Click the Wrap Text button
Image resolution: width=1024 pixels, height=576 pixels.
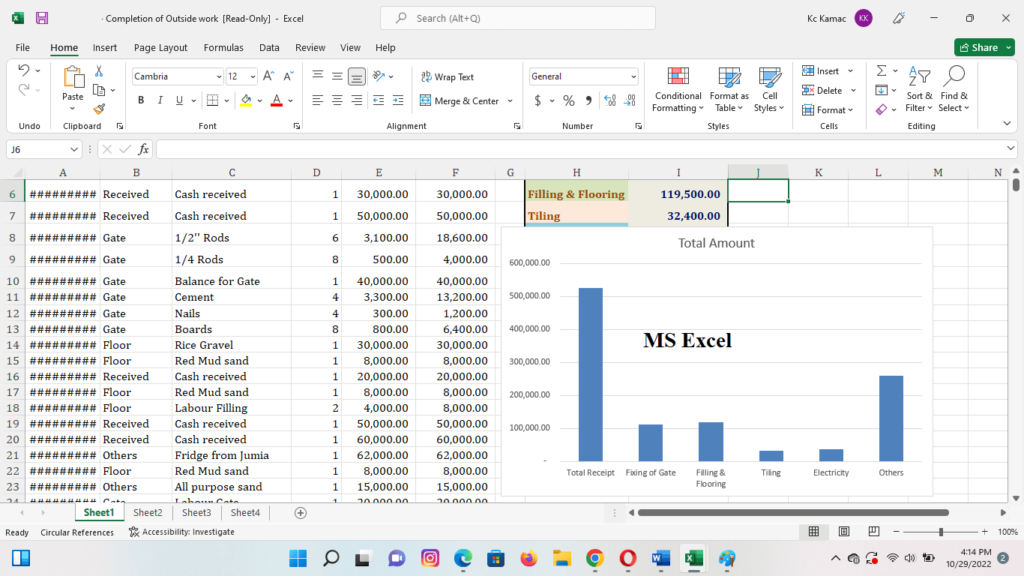[x=447, y=77]
